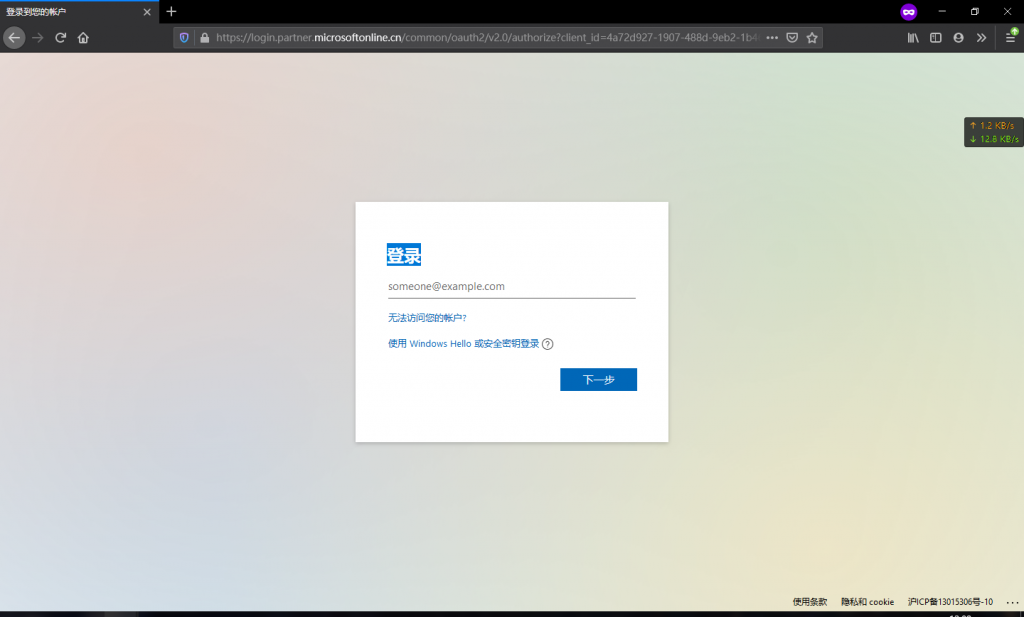Bookmark this page with the star
The width and height of the screenshot is (1024, 617).
click(812, 38)
